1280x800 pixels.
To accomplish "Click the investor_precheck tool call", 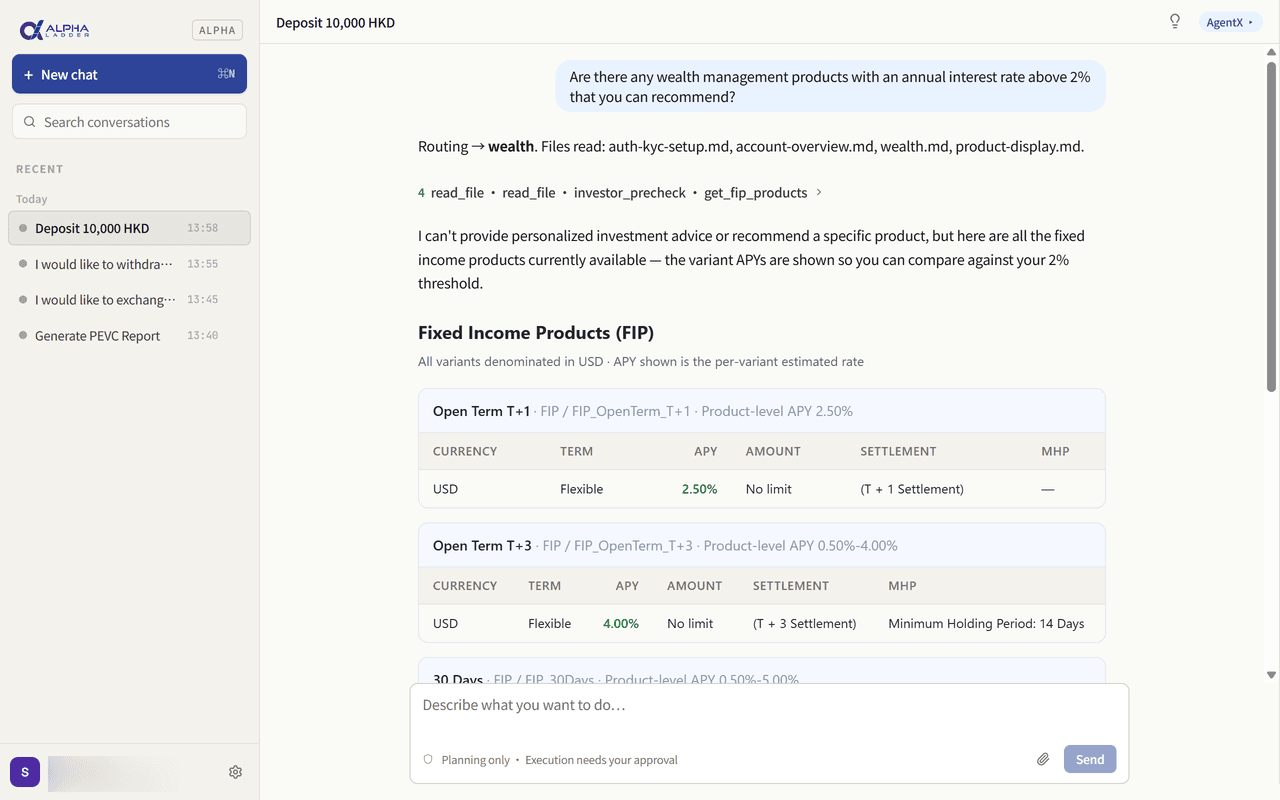I will [630, 192].
